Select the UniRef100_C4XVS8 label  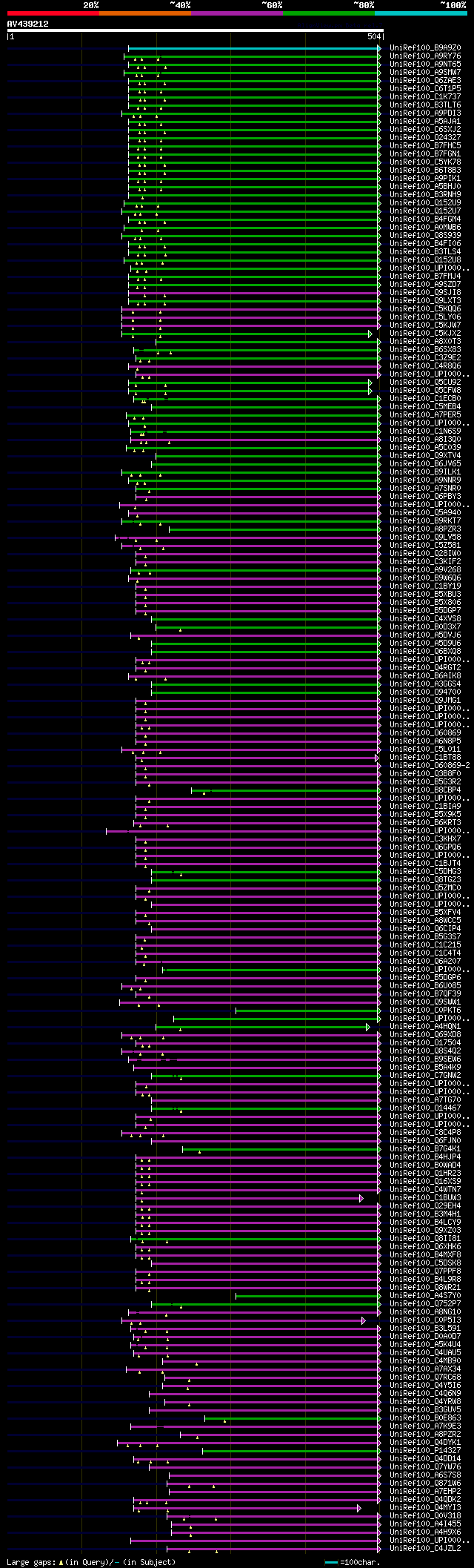(x=425, y=619)
